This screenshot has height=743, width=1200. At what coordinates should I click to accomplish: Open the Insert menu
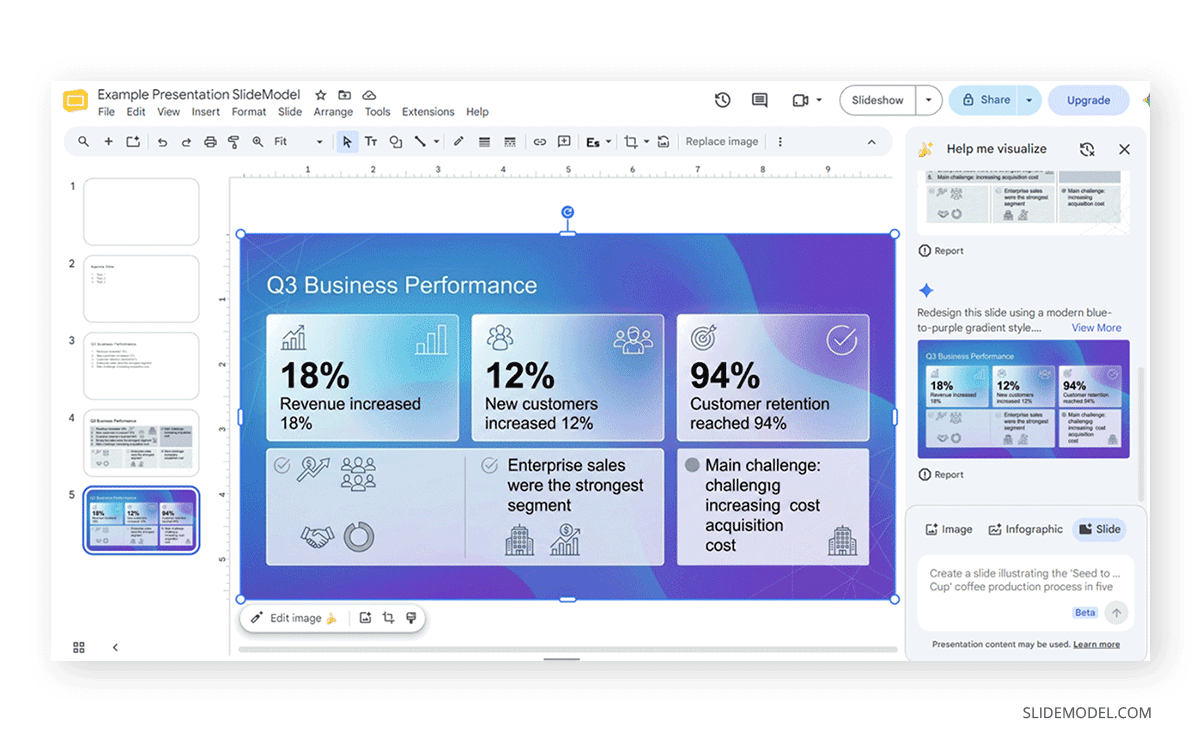coord(206,112)
